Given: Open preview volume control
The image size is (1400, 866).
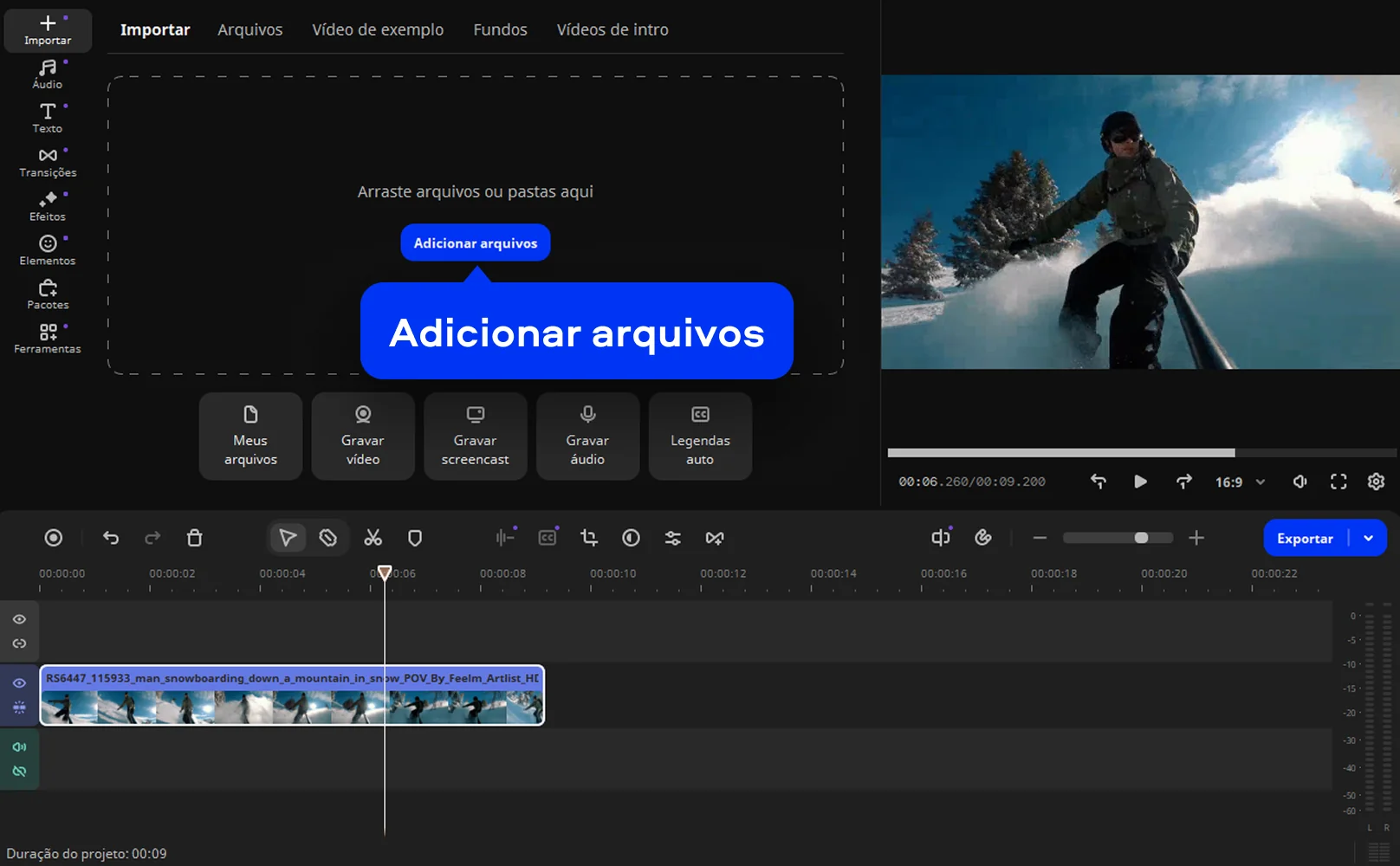Looking at the screenshot, I should 1300,481.
